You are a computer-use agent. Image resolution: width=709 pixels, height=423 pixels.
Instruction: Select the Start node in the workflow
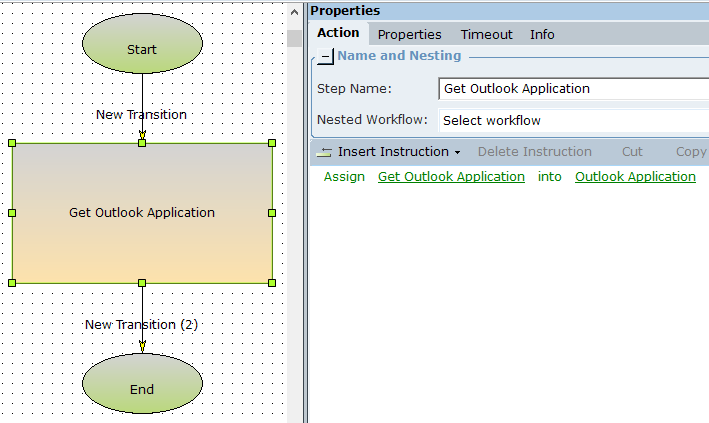coord(142,49)
